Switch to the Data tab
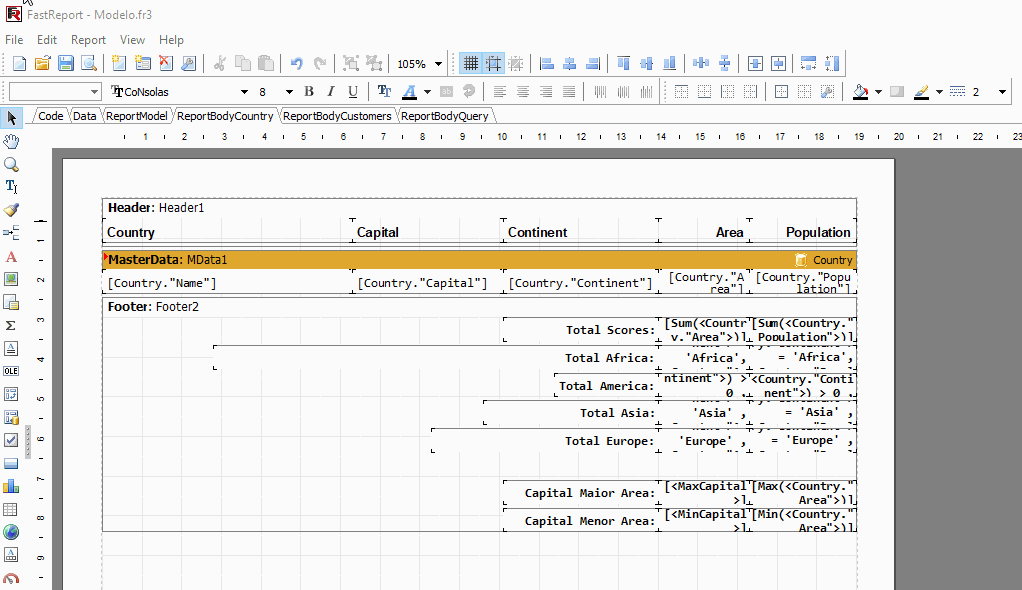Viewport: 1022px width, 590px height. 85,116
